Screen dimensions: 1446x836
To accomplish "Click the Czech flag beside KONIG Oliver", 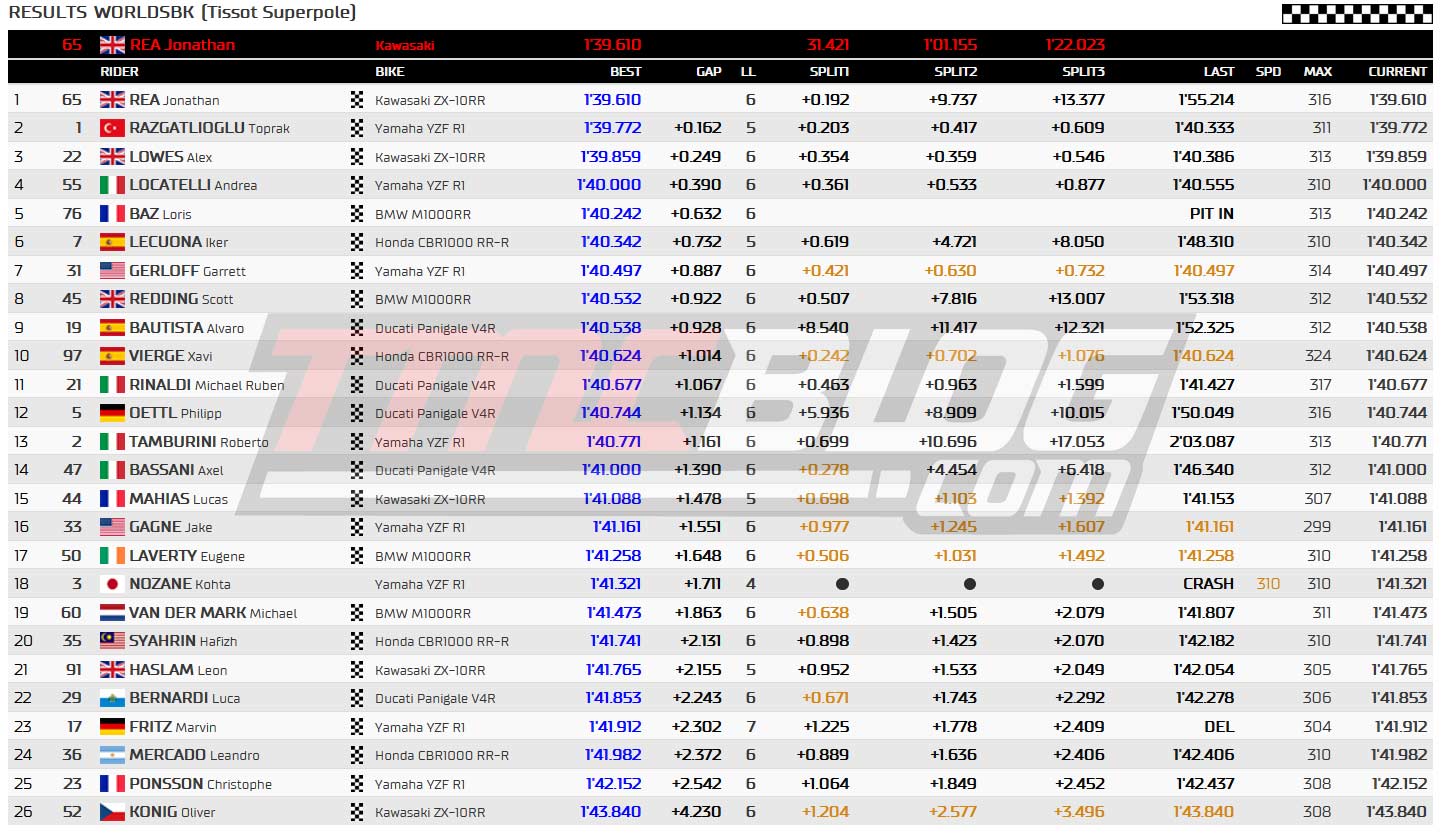I will pyautogui.click(x=112, y=812).
